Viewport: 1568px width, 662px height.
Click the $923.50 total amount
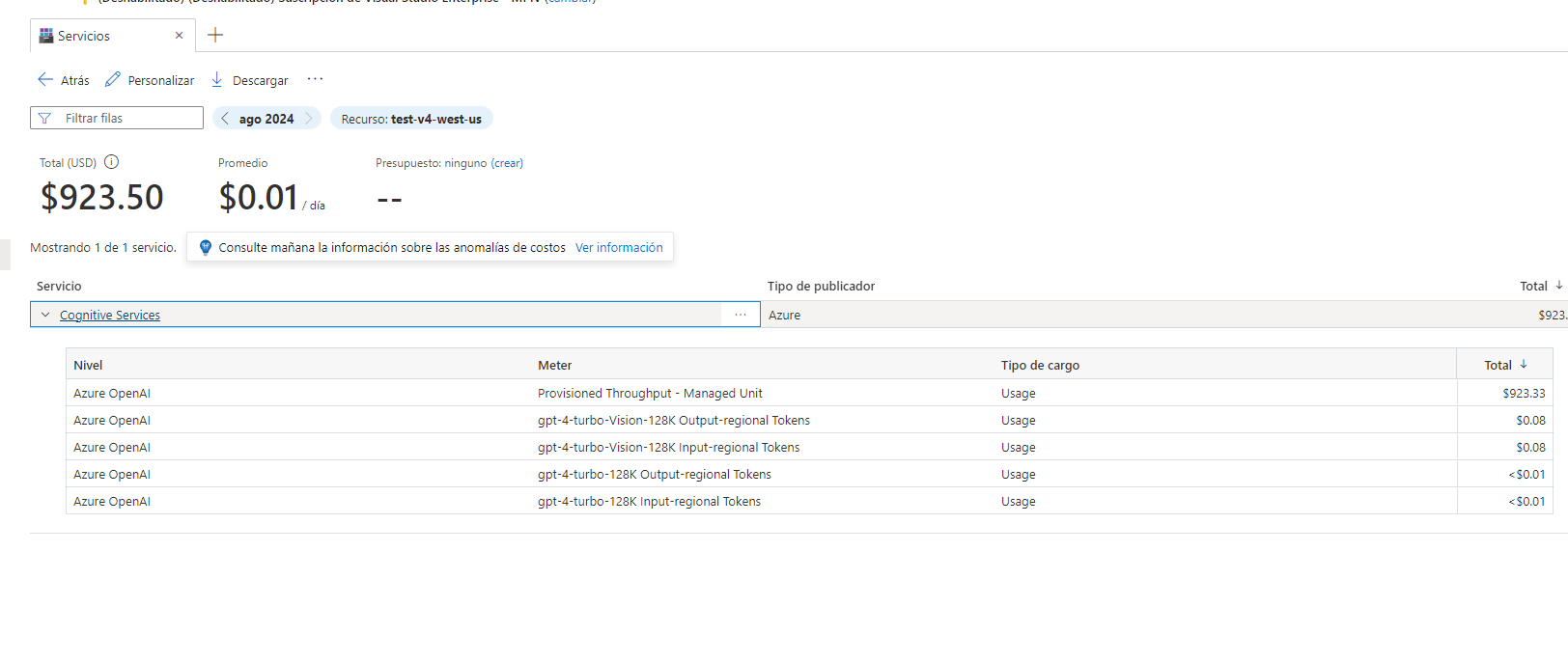[x=102, y=198]
